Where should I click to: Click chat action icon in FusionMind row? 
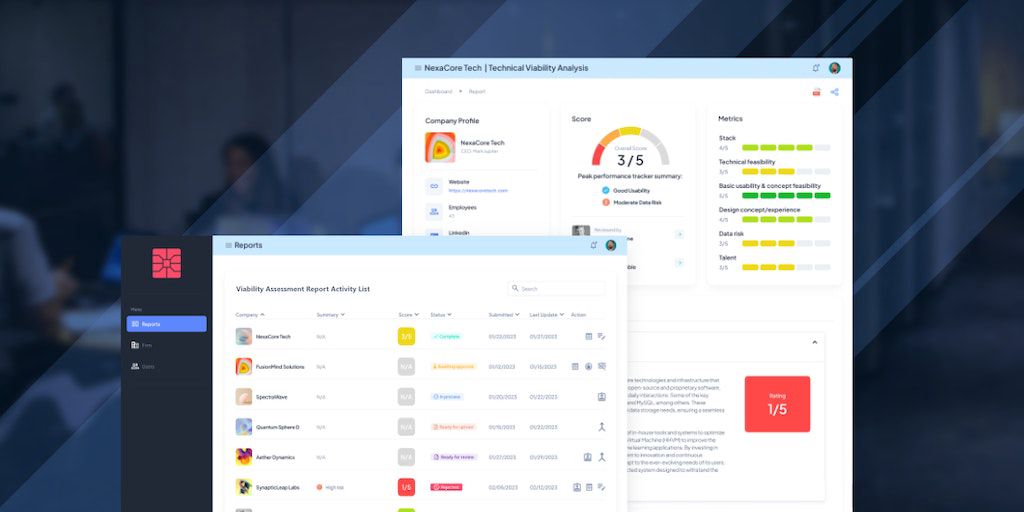click(601, 366)
